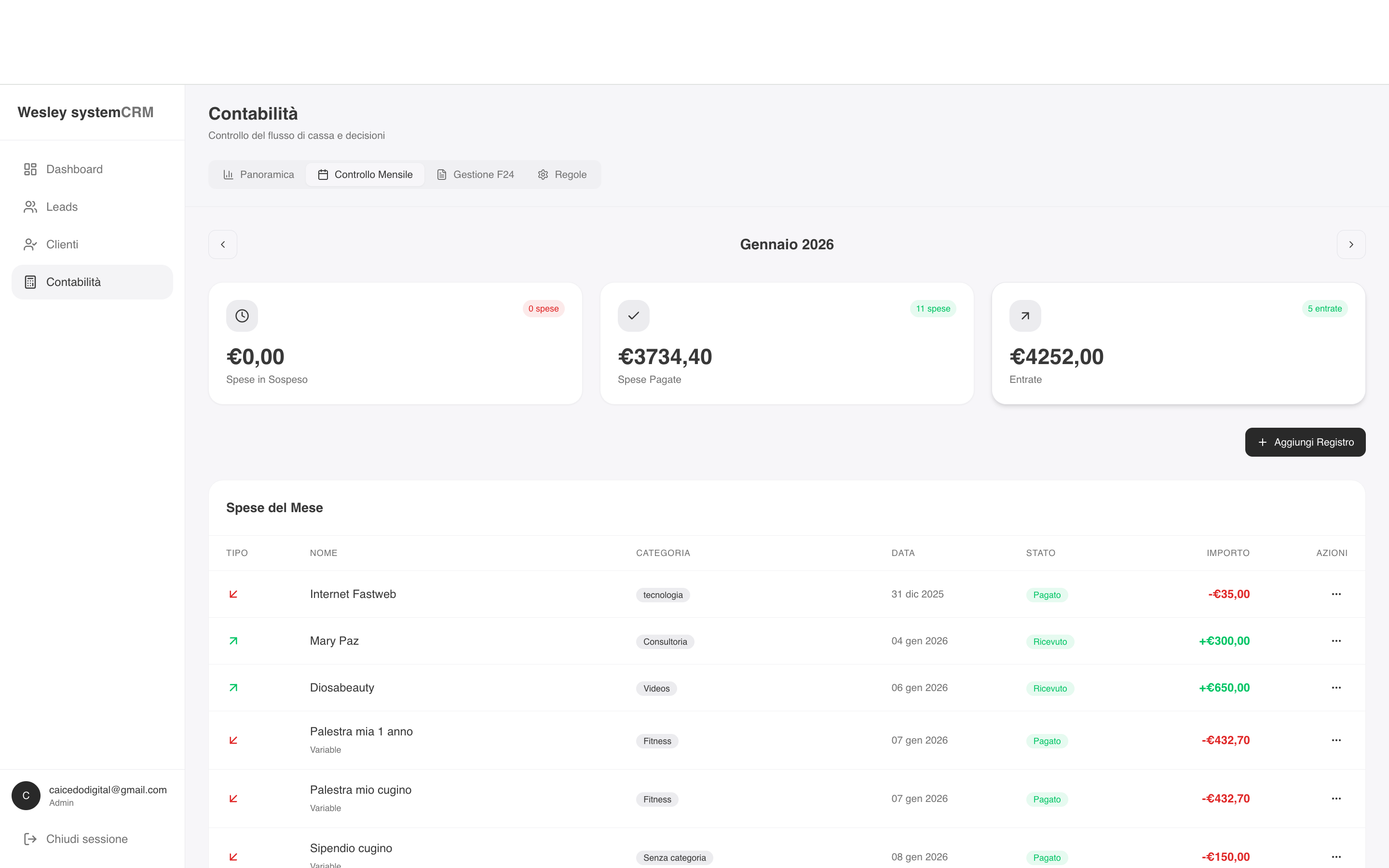Click the arrow icon on Entrate card
Image resolution: width=1389 pixels, height=868 pixels.
pos(1025,316)
